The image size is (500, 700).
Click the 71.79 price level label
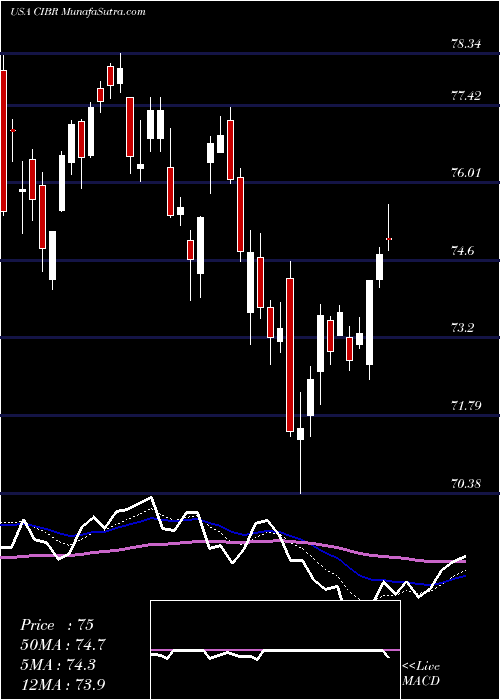(x=466, y=406)
